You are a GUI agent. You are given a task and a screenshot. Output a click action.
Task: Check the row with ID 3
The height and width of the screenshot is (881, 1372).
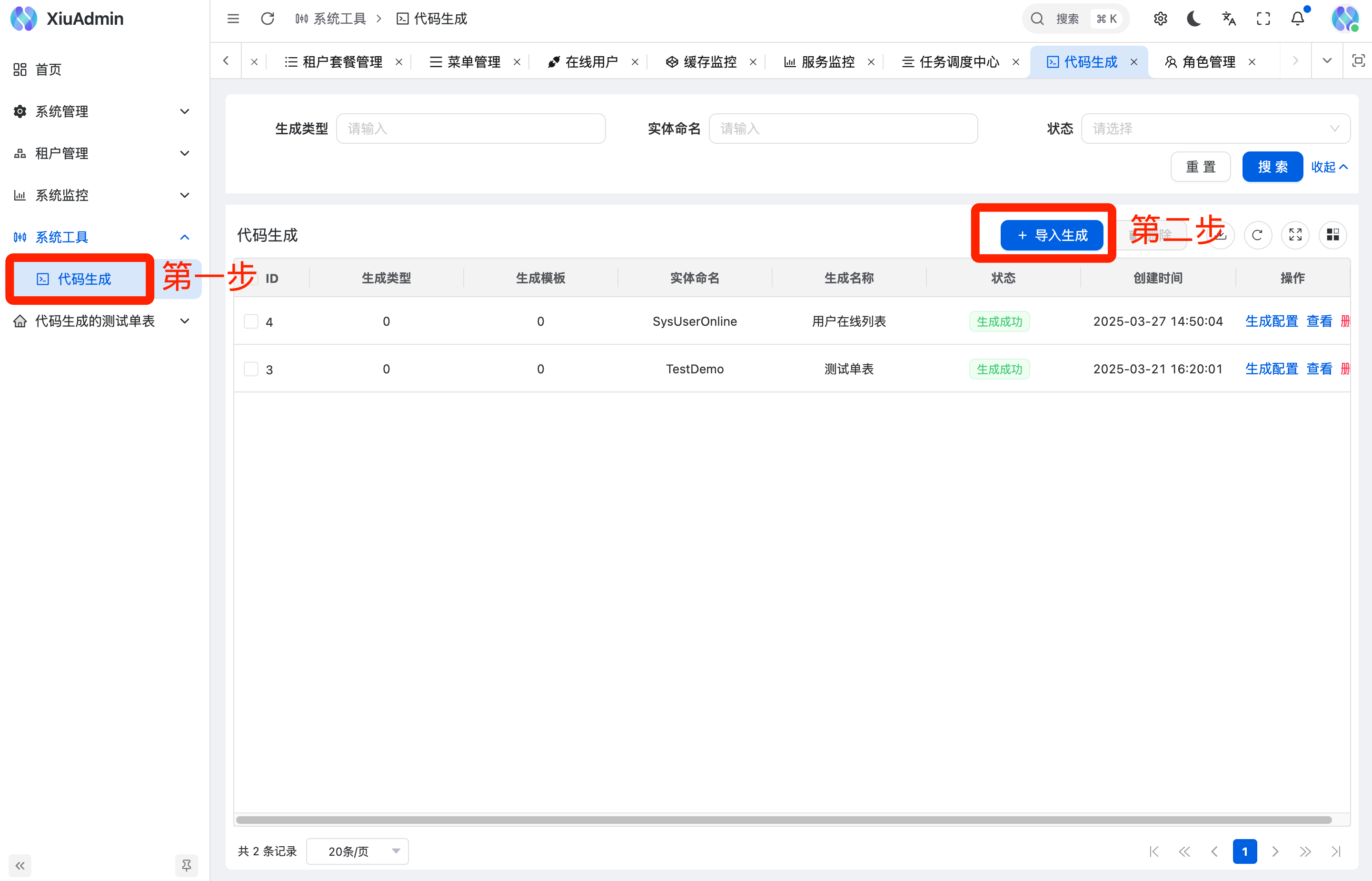click(x=251, y=369)
